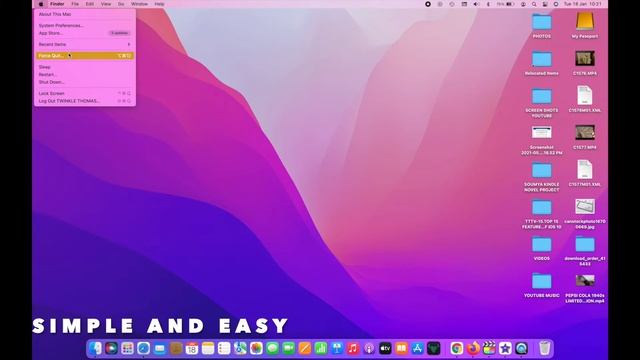Select the PHOTOS folder on desktop

pyautogui.click(x=542, y=22)
